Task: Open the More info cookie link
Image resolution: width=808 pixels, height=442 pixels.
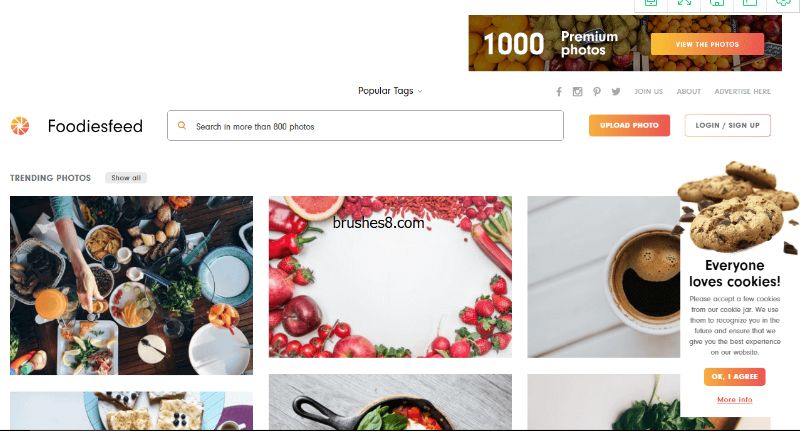Action: (x=734, y=400)
